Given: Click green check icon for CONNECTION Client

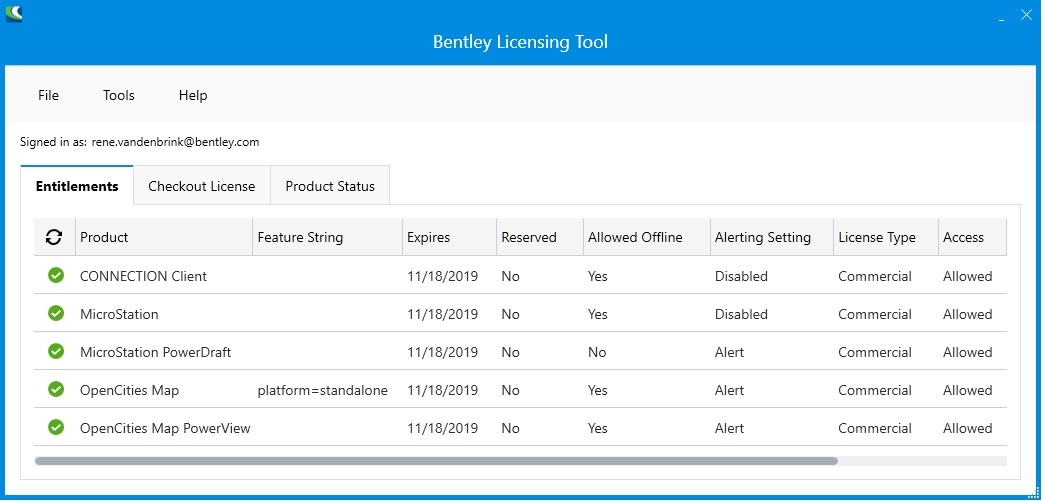Looking at the screenshot, I should tap(56, 275).
